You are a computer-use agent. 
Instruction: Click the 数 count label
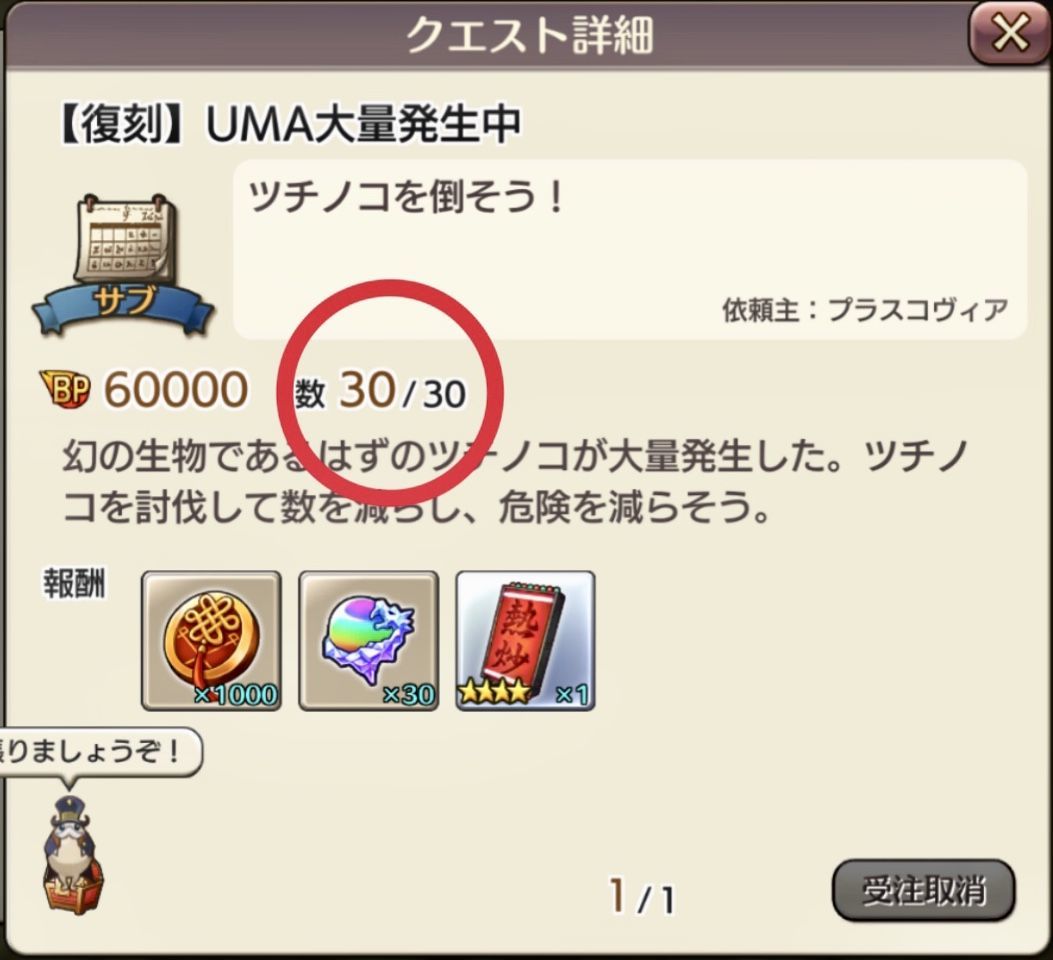tap(310, 393)
